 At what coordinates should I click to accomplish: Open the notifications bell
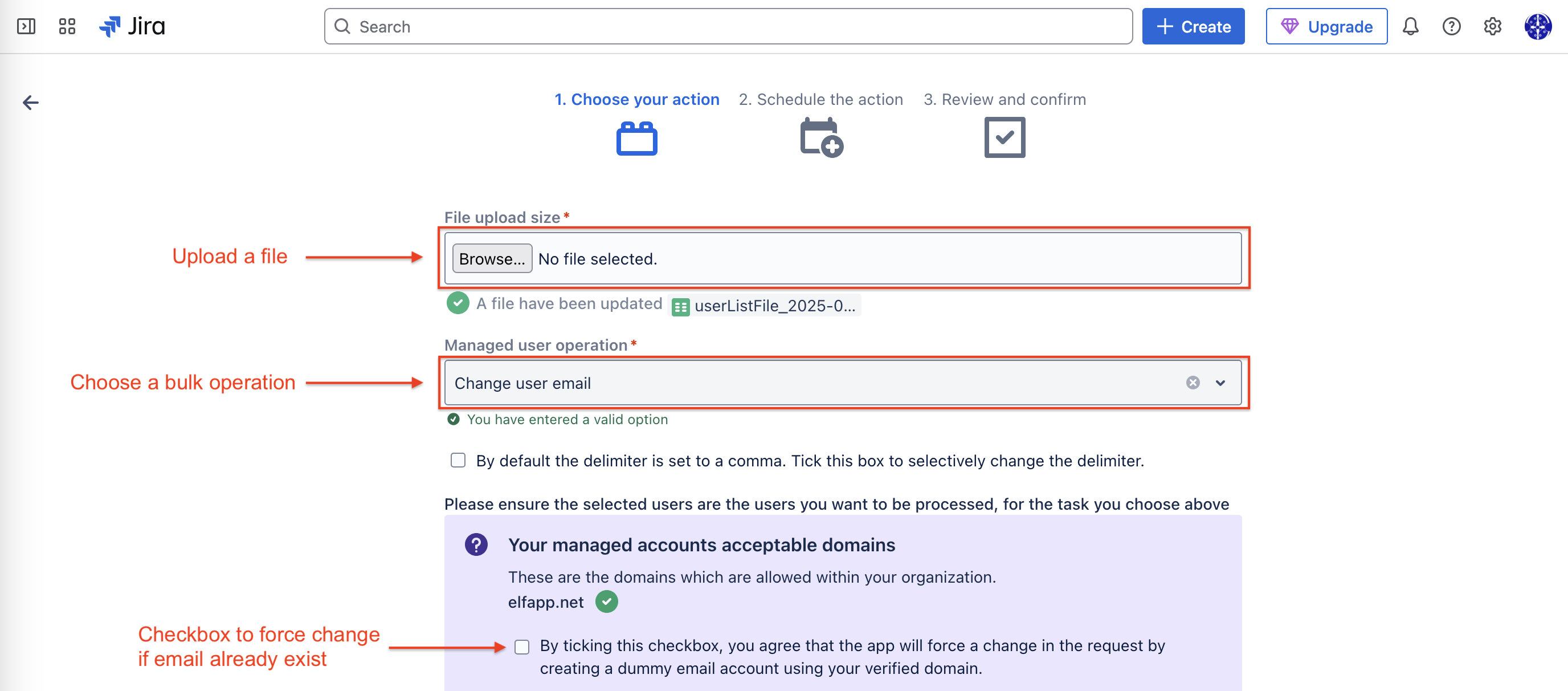(x=1410, y=26)
